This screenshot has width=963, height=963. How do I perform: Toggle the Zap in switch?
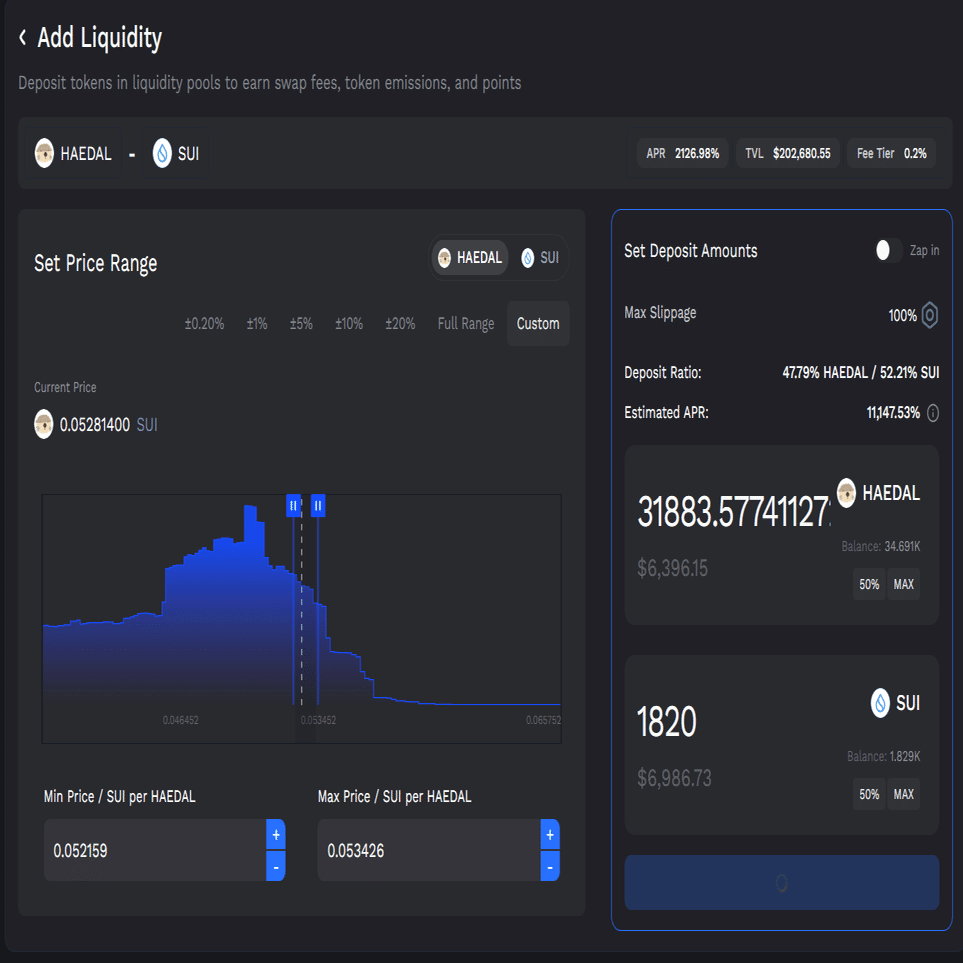click(888, 250)
